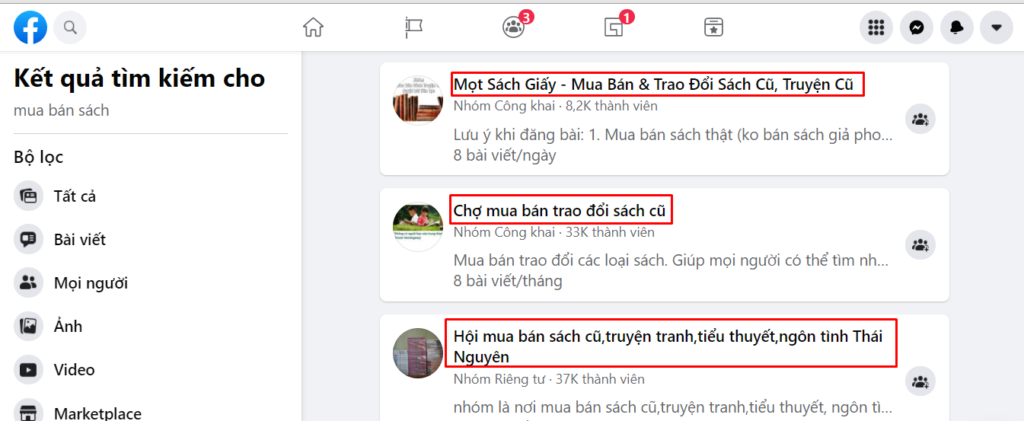This screenshot has width=1024, height=421.
Task: Select the Ảnh filter
Action: click(150, 326)
